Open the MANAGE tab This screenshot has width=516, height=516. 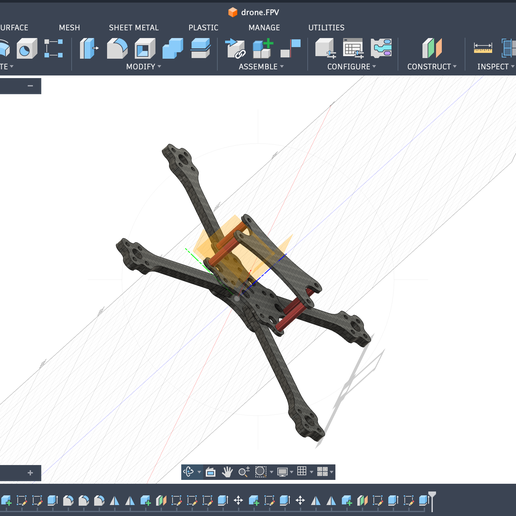[264, 27]
